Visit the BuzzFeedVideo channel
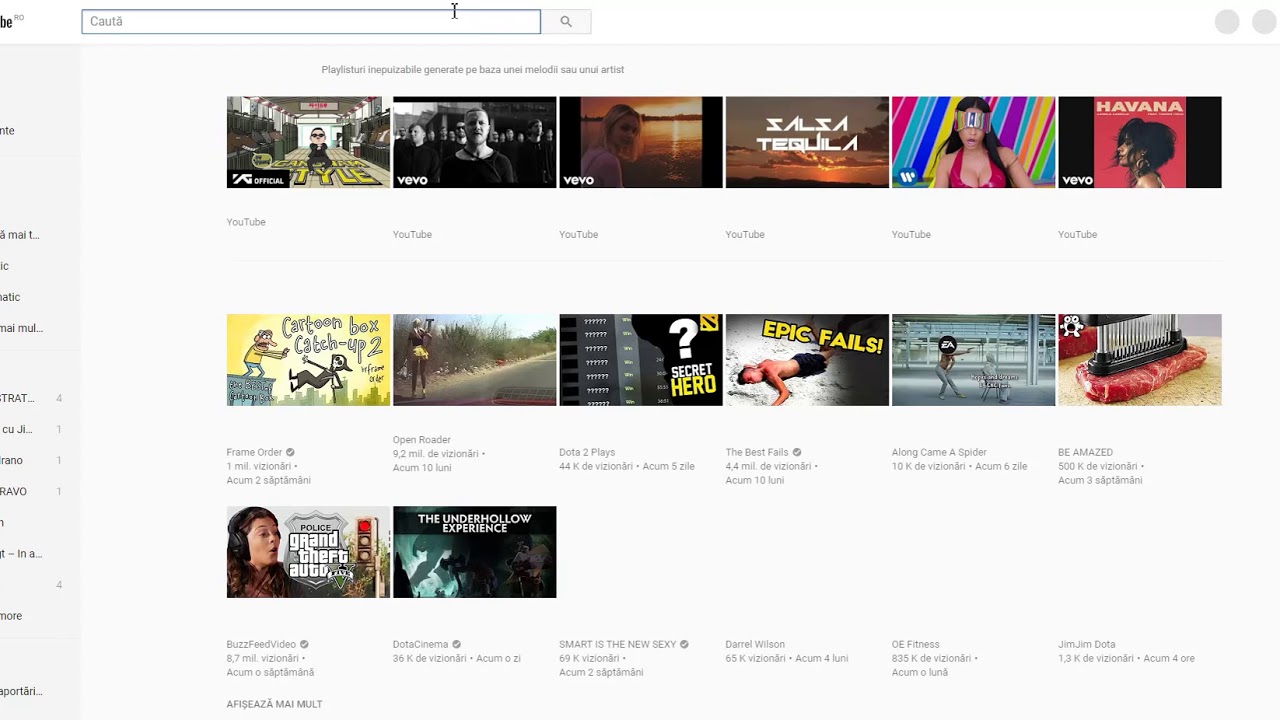 (x=261, y=644)
